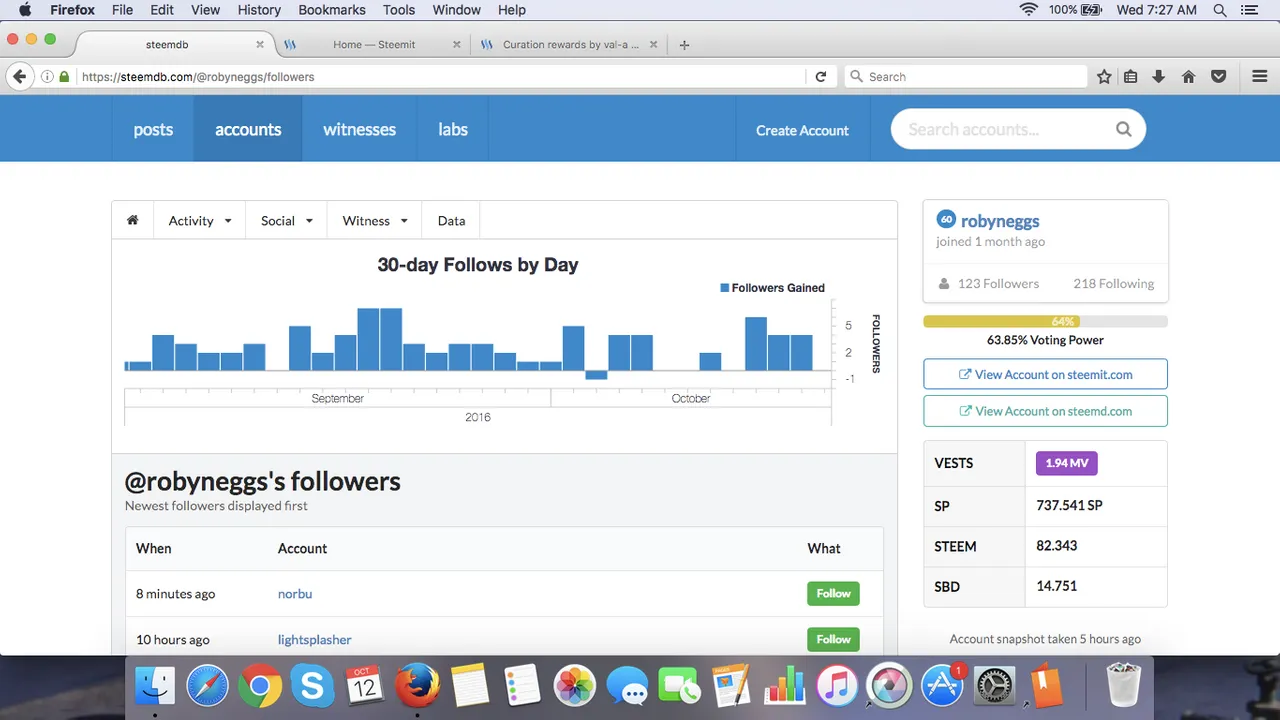Open a new tab with the plus icon
The height and width of the screenshot is (720, 1280).
(x=685, y=45)
